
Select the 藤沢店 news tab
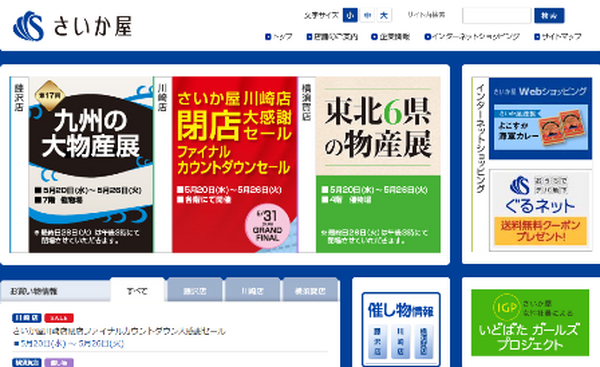(195, 291)
